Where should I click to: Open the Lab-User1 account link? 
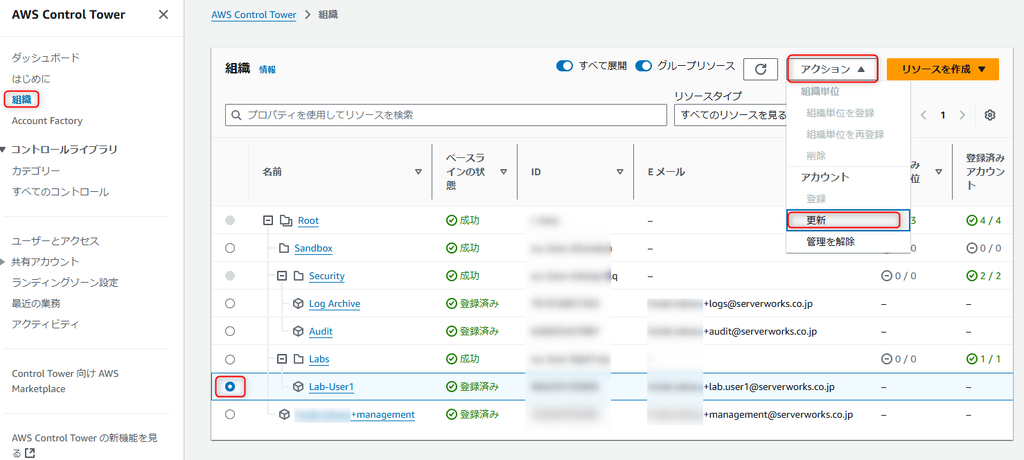[x=331, y=387]
